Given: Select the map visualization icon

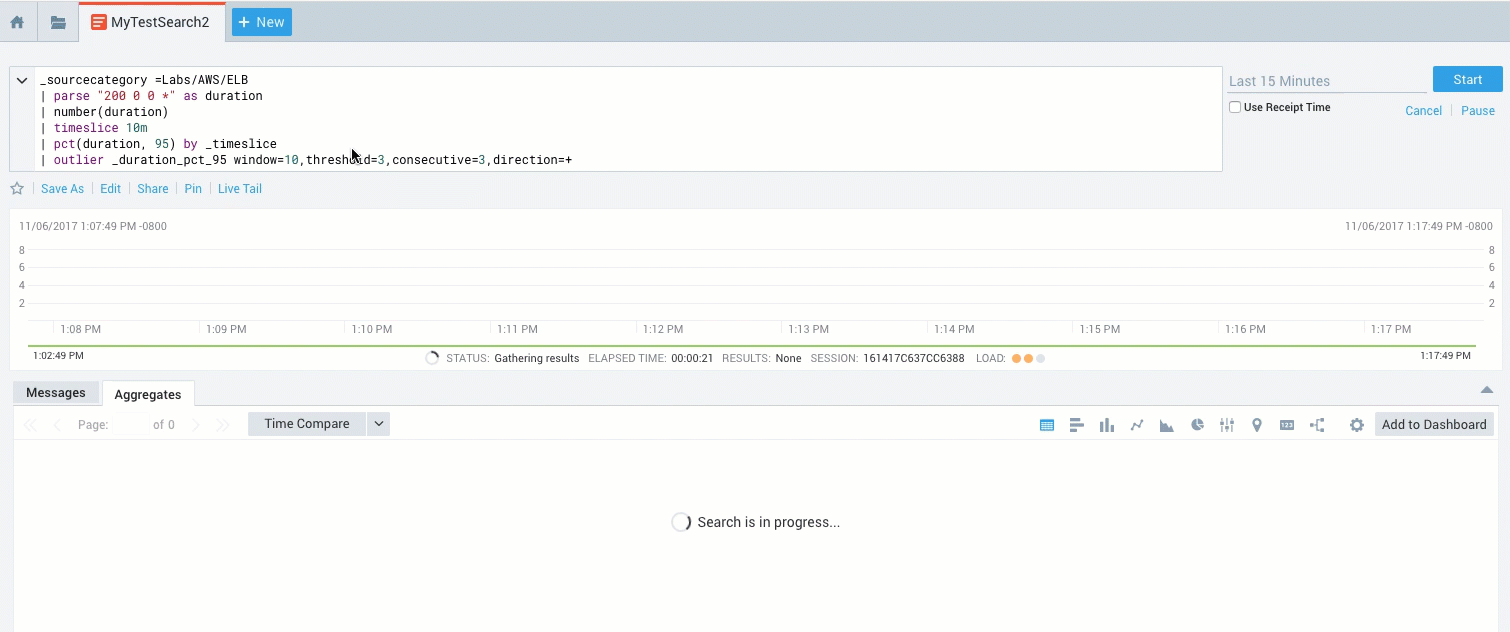Looking at the screenshot, I should (1257, 424).
